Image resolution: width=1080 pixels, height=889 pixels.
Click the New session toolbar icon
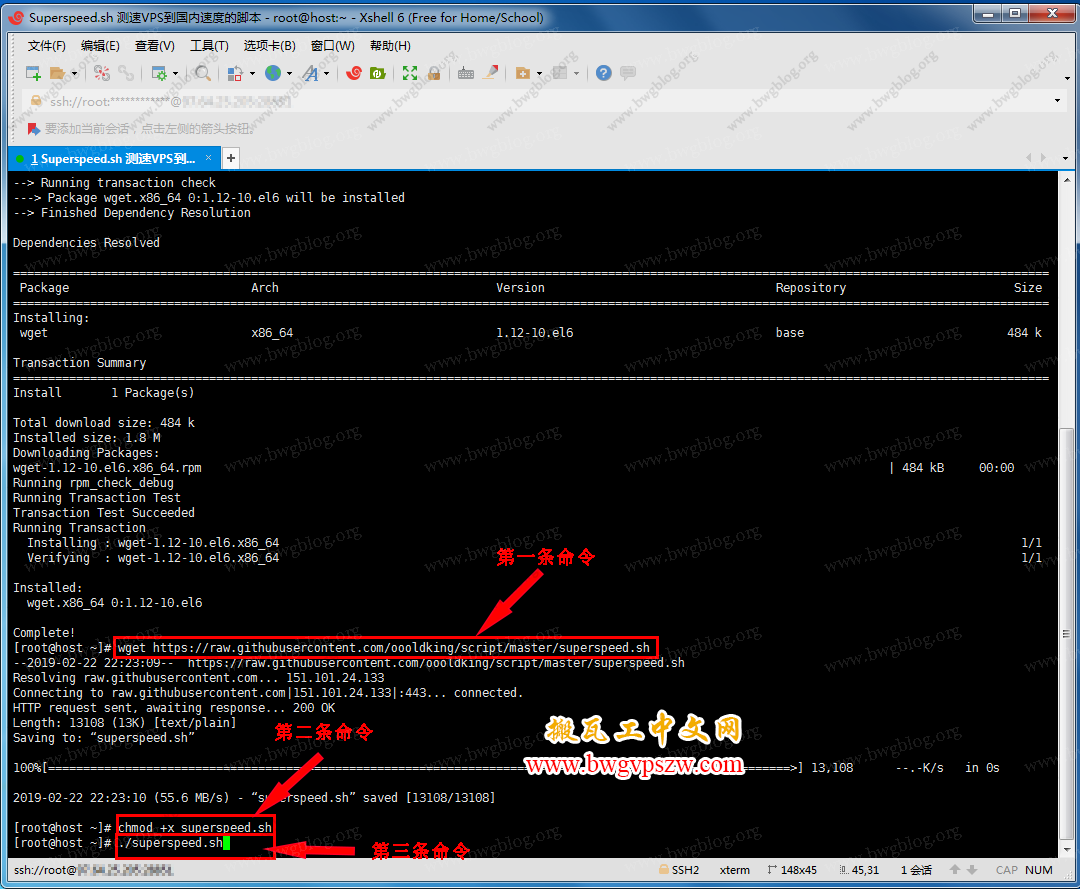(x=33, y=73)
